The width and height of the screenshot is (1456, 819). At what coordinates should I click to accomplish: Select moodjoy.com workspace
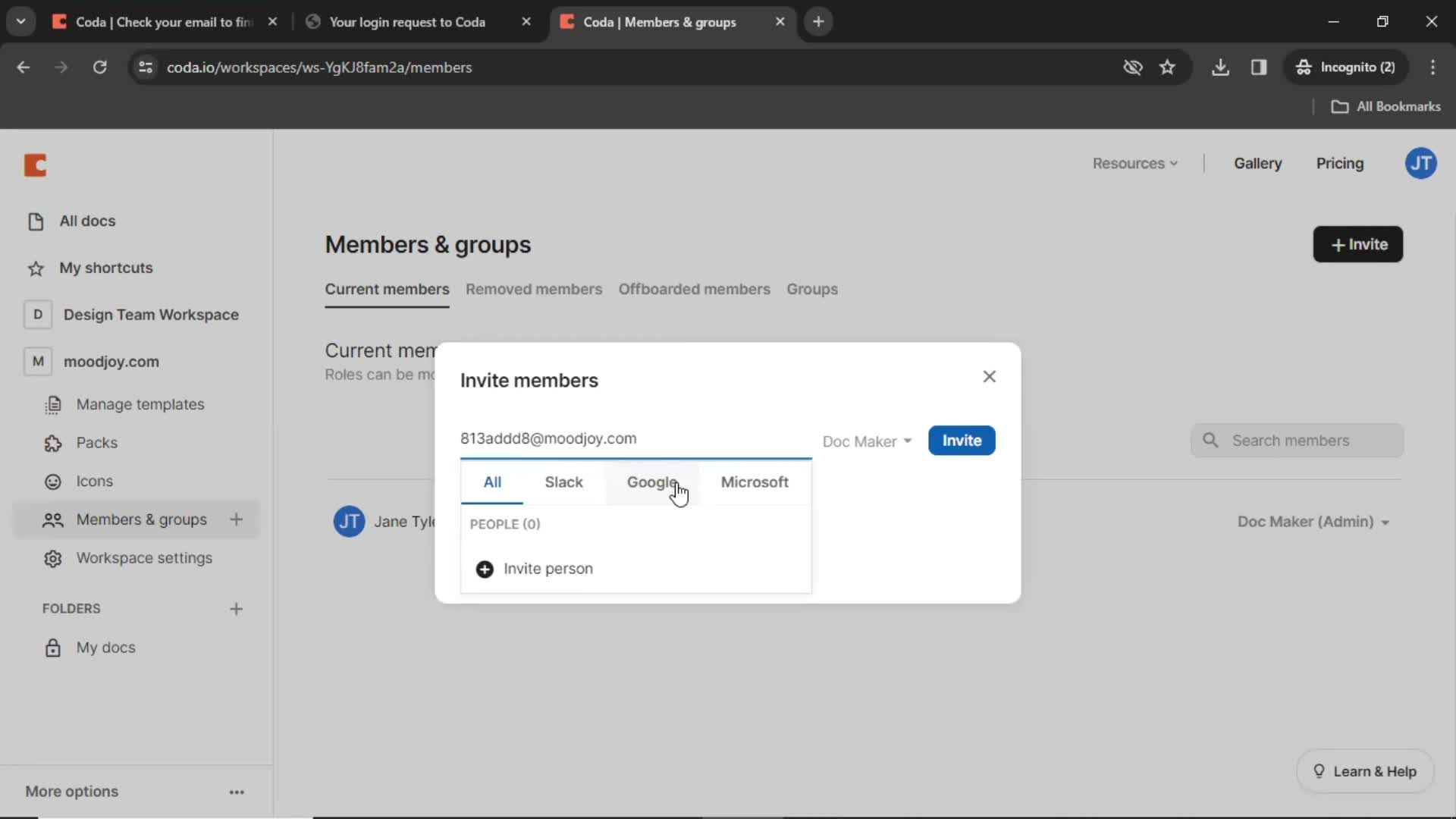pyautogui.click(x=111, y=362)
